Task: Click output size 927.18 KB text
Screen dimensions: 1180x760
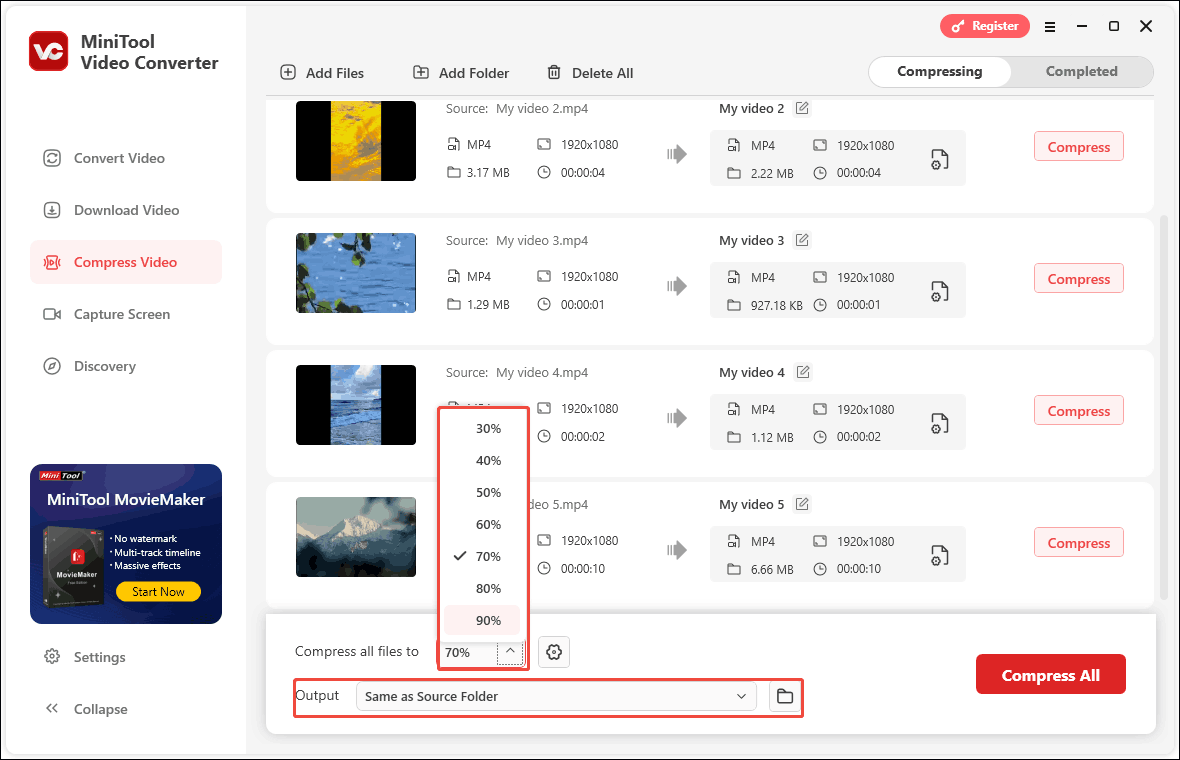Action: point(777,306)
